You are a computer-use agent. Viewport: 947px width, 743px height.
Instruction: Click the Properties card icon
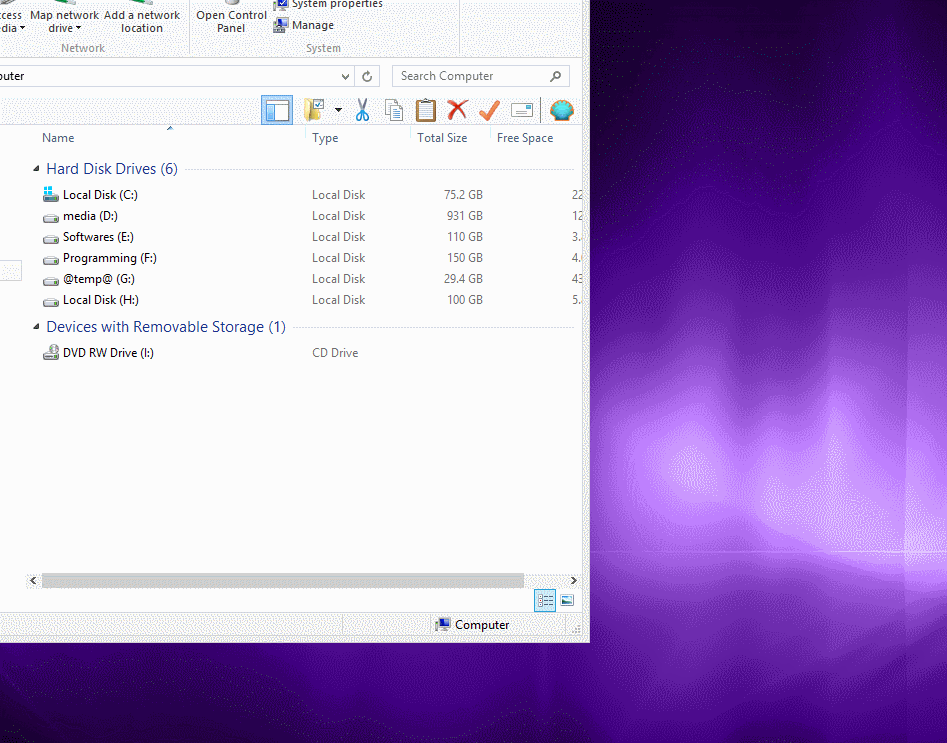point(522,110)
